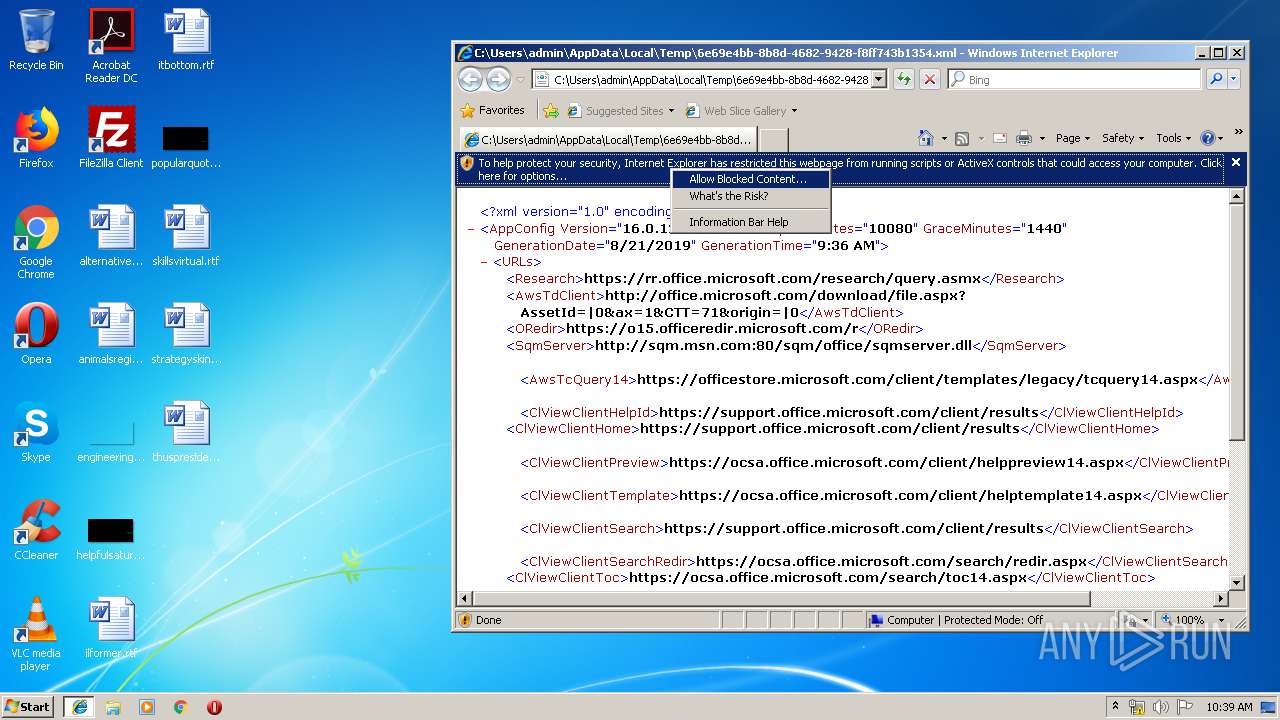The width and height of the screenshot is (1280, 720).
Task: Click the Windows Start button
Action: pos(28,707)
